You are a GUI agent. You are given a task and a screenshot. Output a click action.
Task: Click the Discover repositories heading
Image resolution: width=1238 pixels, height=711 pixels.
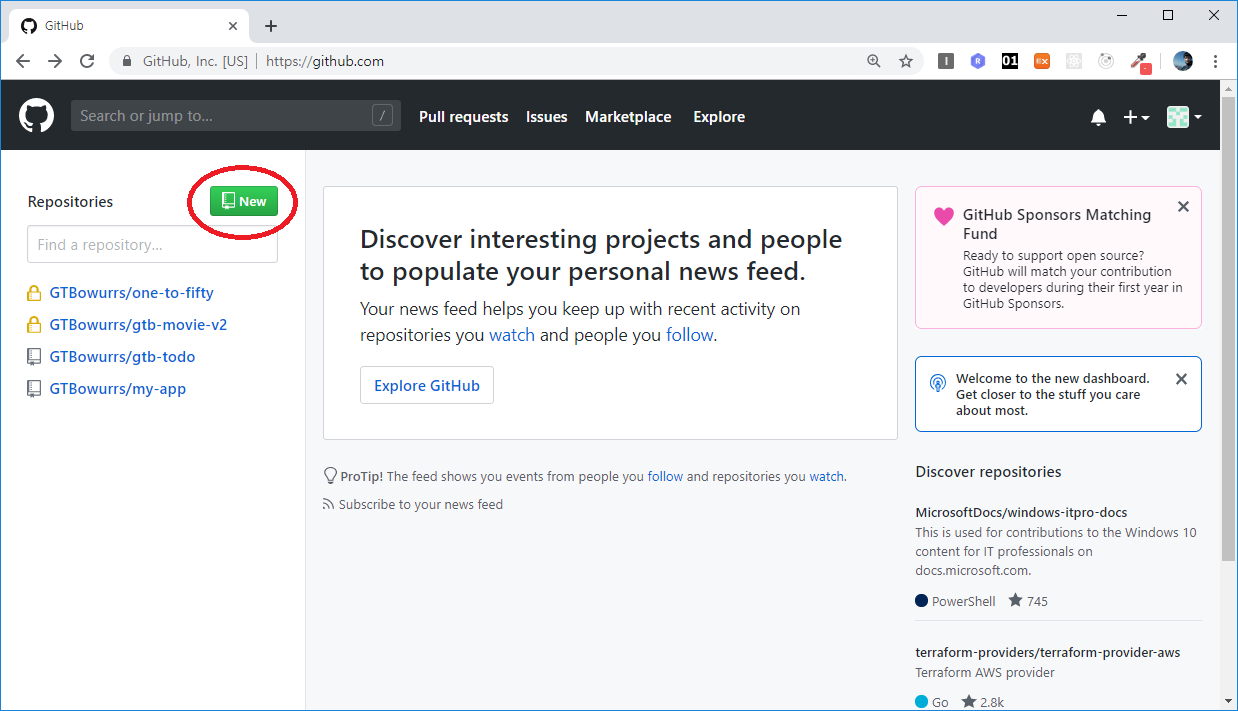(988, 472)
